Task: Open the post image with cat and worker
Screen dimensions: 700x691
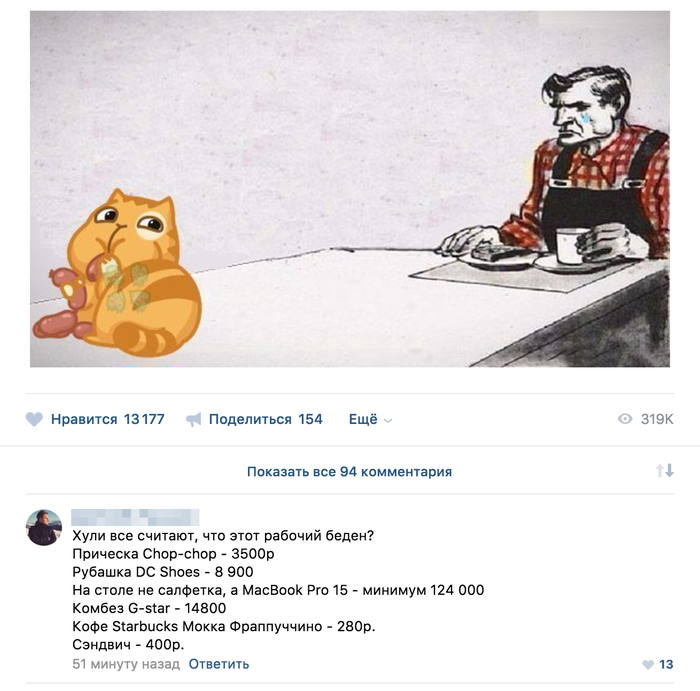Action: point(350,189)
